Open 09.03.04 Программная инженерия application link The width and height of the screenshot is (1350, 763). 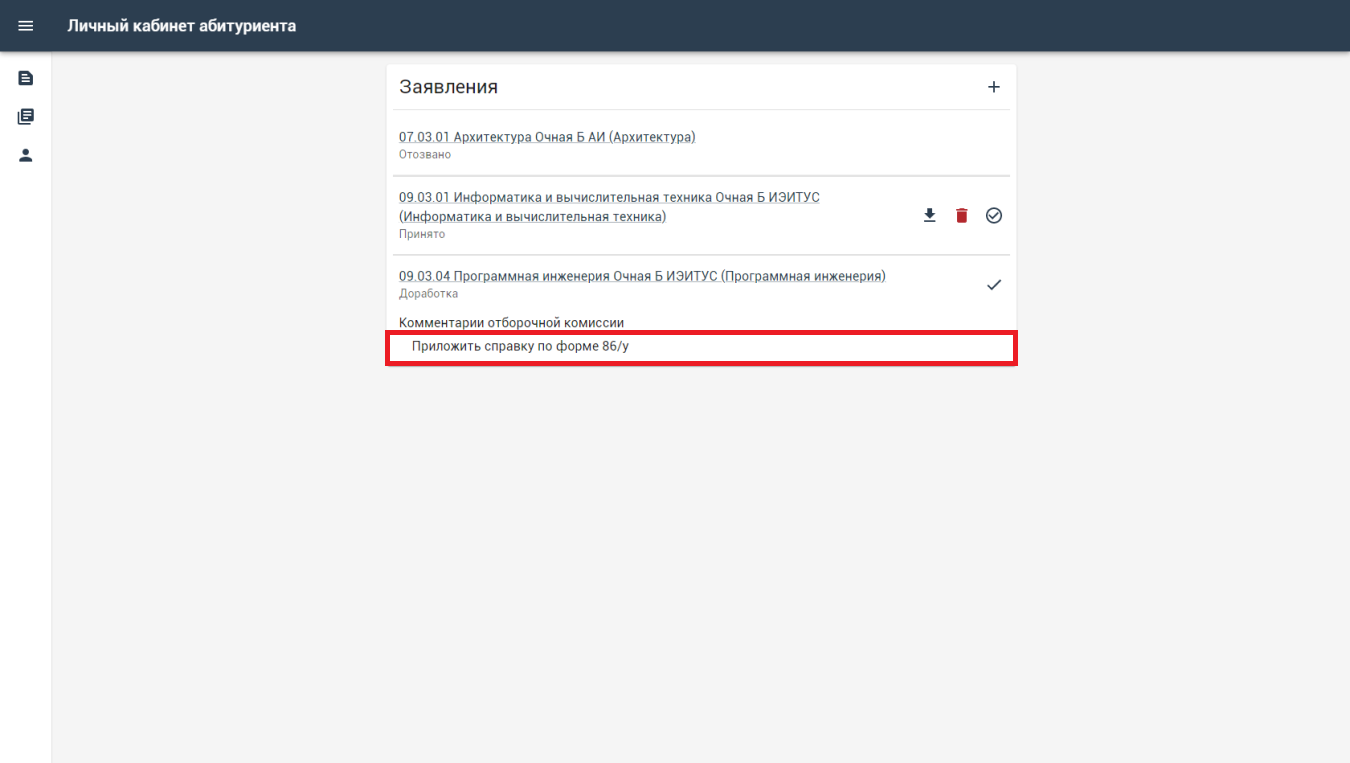642,276
